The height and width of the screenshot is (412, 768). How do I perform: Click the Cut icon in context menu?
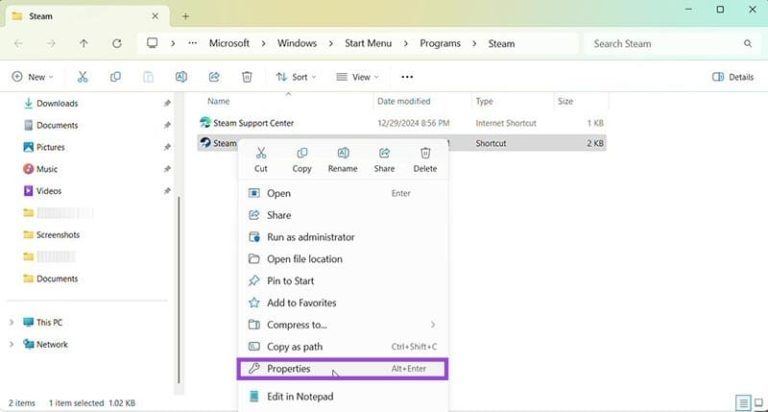coord(261,154)
